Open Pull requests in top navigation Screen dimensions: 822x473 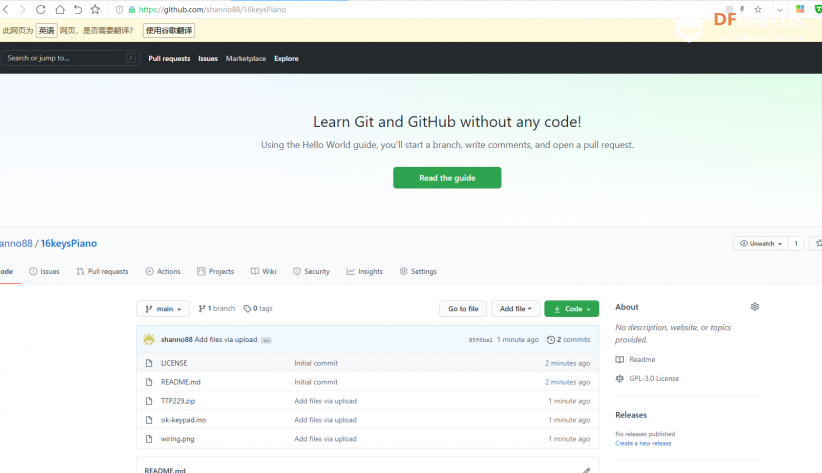click(x=169, y=58)
